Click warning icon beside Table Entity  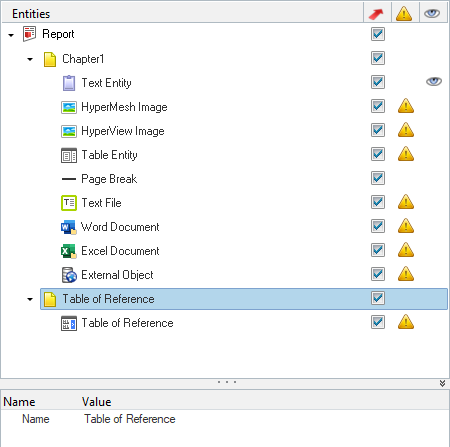[x=406, y=154]
